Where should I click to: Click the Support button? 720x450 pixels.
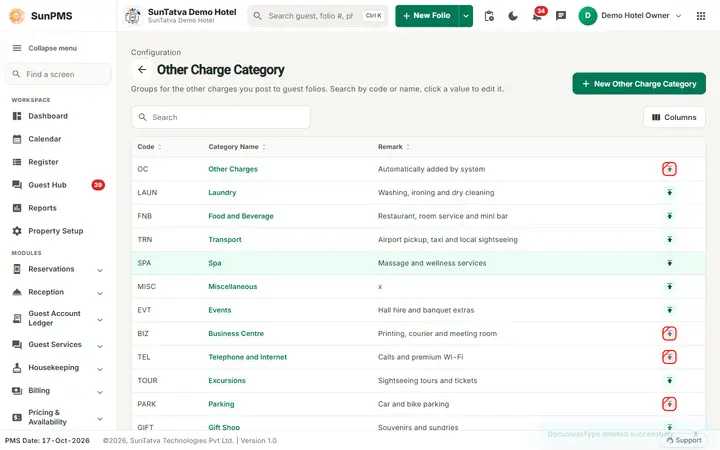(x=684, y=440)
